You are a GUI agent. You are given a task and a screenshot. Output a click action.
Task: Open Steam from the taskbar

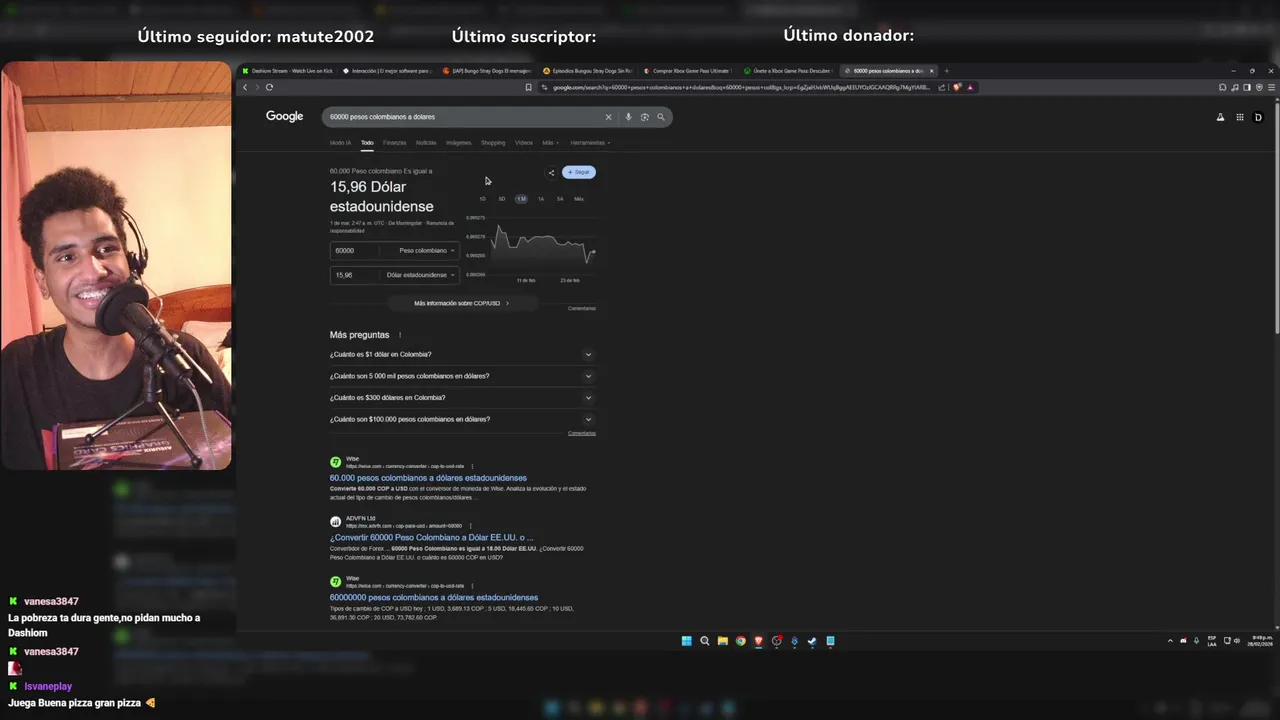point(812,641)
